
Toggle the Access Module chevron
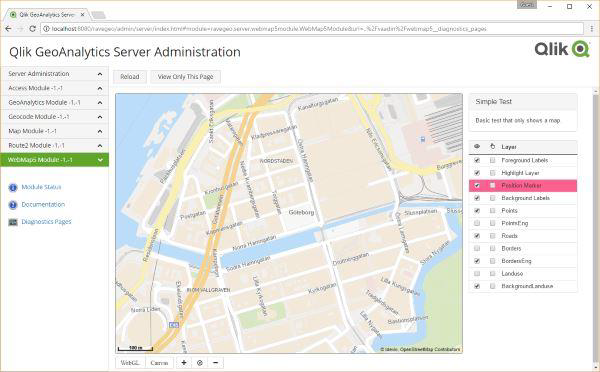tap(100, 88)
